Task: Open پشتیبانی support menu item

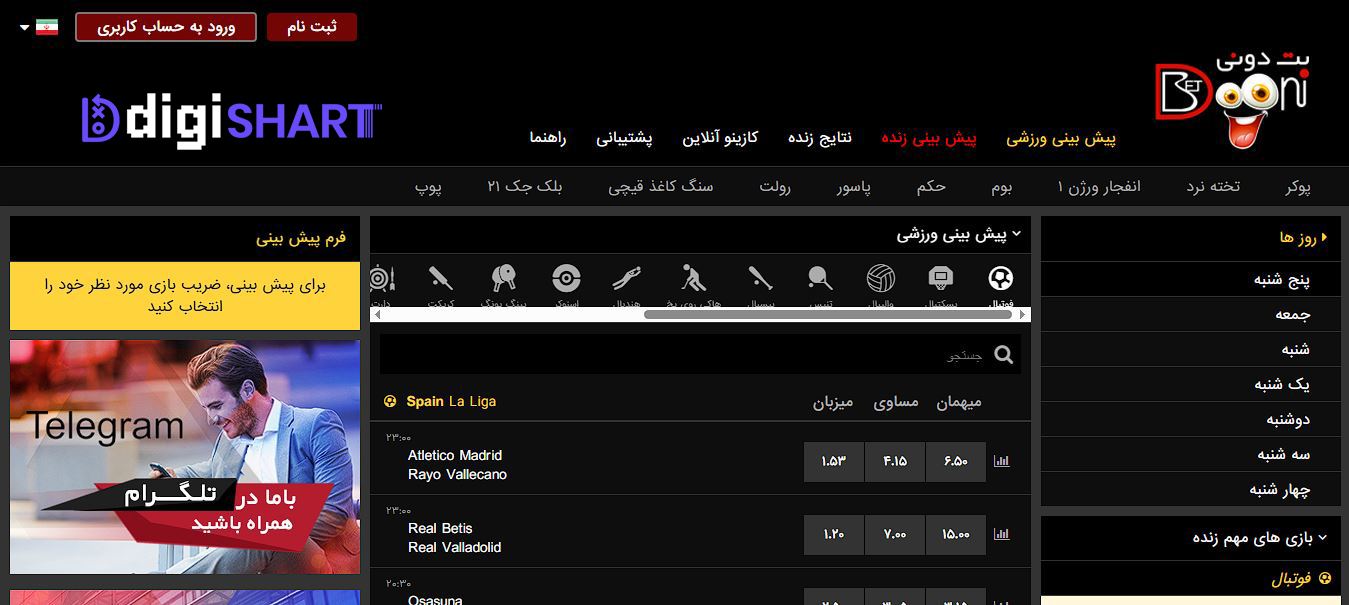Action: pyautogui.click(x=624, y=138)
